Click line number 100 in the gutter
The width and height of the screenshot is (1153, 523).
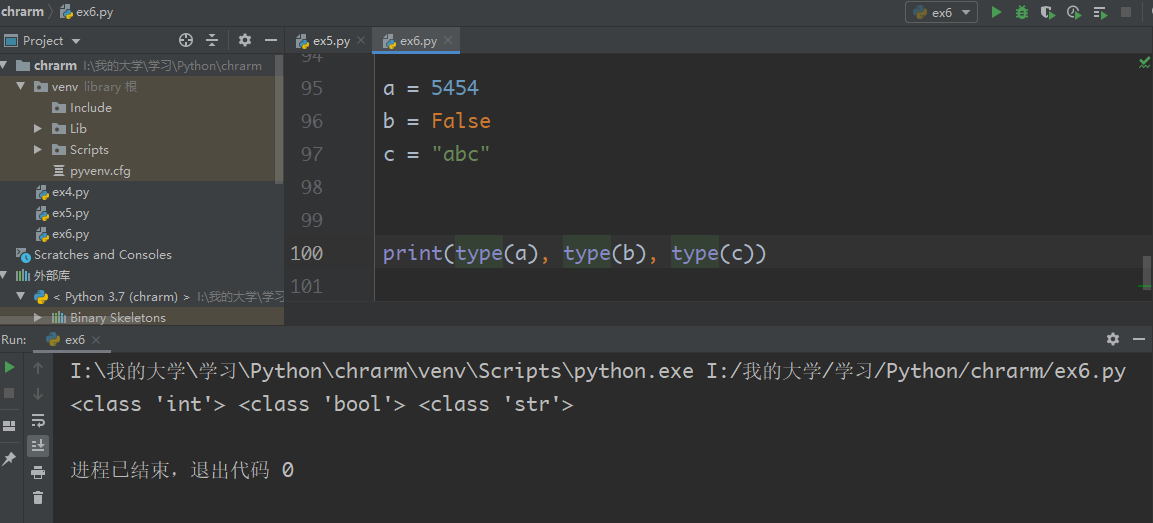[307, 252]
